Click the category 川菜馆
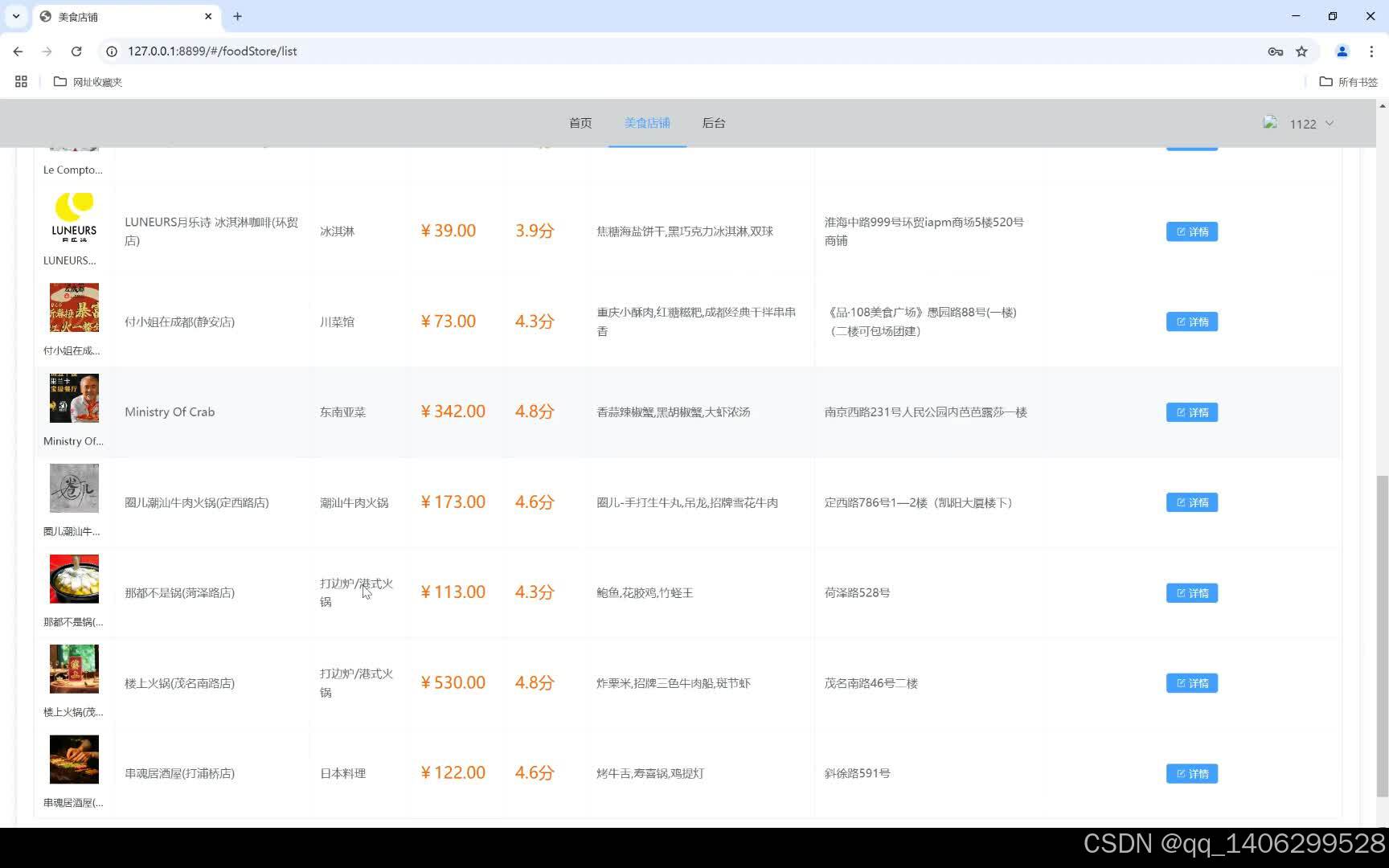The width and height of the screenshot is (1389, 868). pyautogui.click(x=337, y=321)
